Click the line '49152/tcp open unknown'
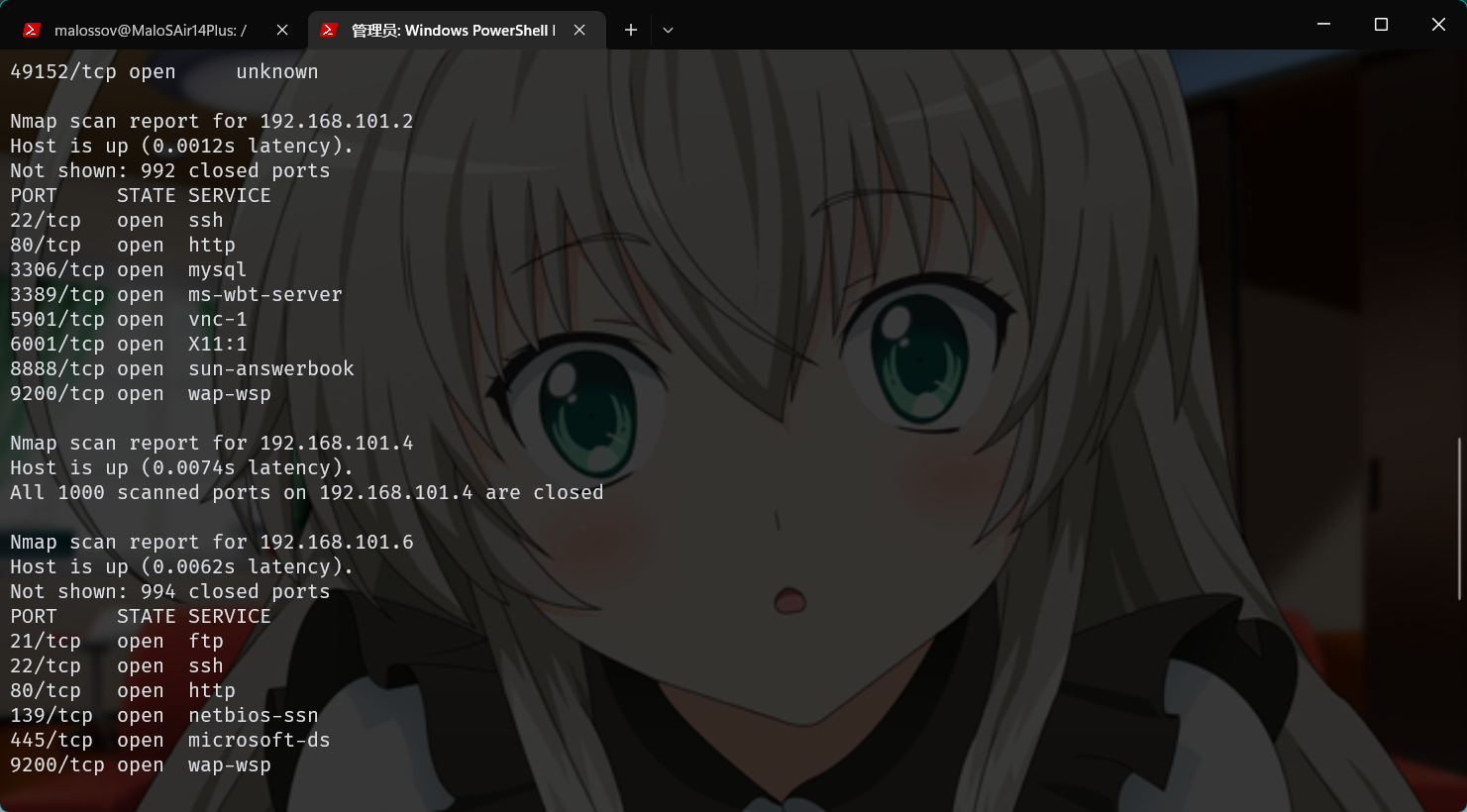The width and height of the screenshot is (1467, 812). click(164, 71)
